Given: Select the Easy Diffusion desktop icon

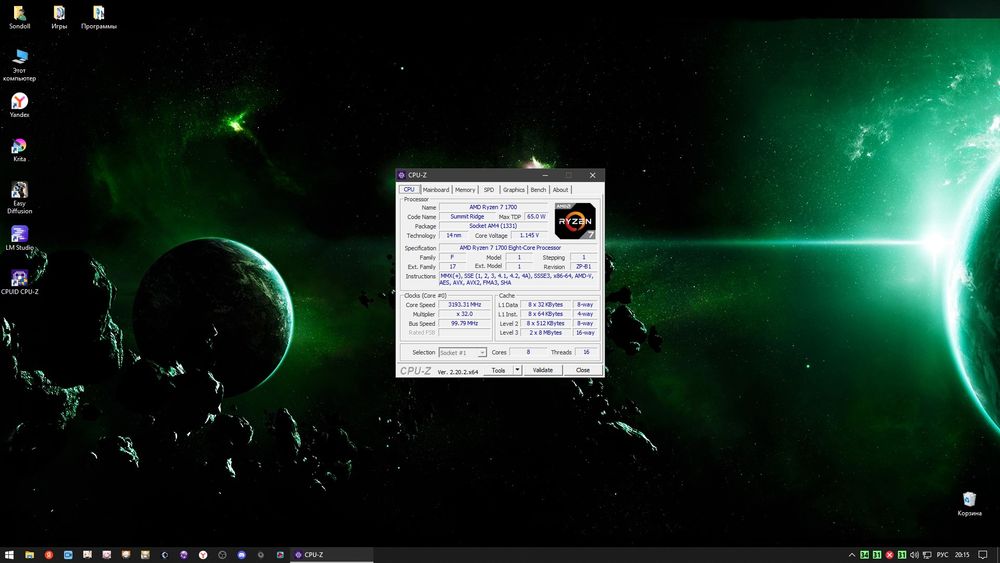Looking at the screenshot, I should point(19,198).
